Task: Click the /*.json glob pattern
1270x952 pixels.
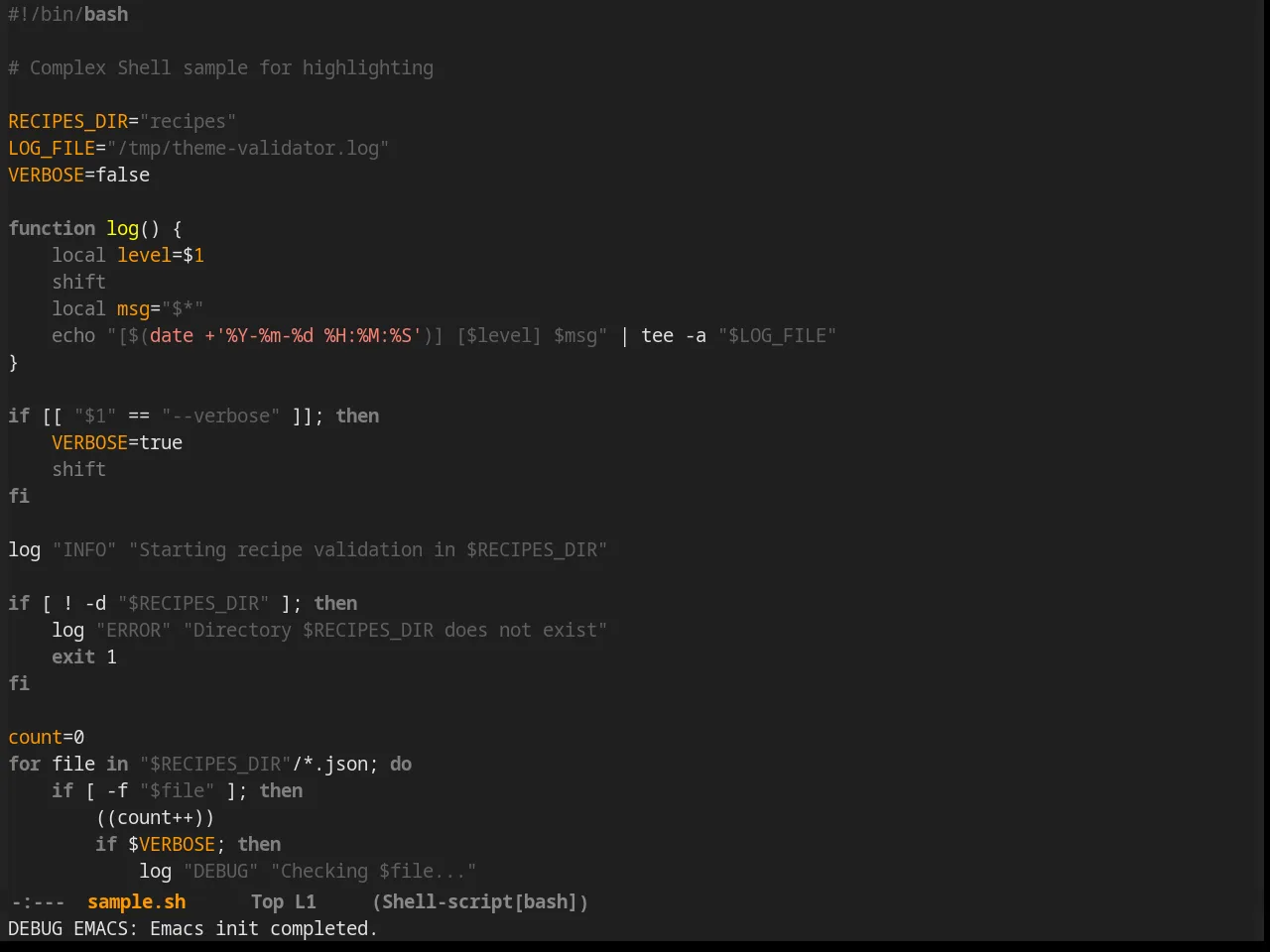Action: point(329,764)
